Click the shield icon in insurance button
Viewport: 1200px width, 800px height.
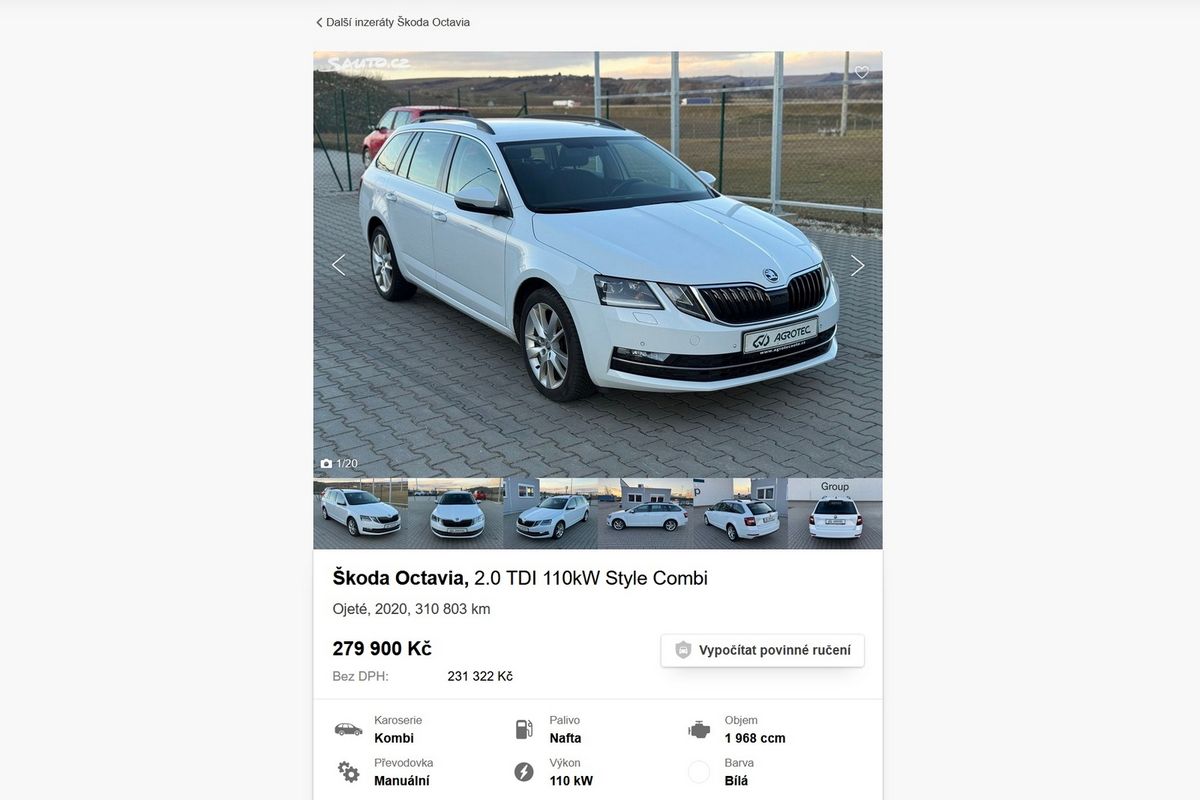(683, 650)
